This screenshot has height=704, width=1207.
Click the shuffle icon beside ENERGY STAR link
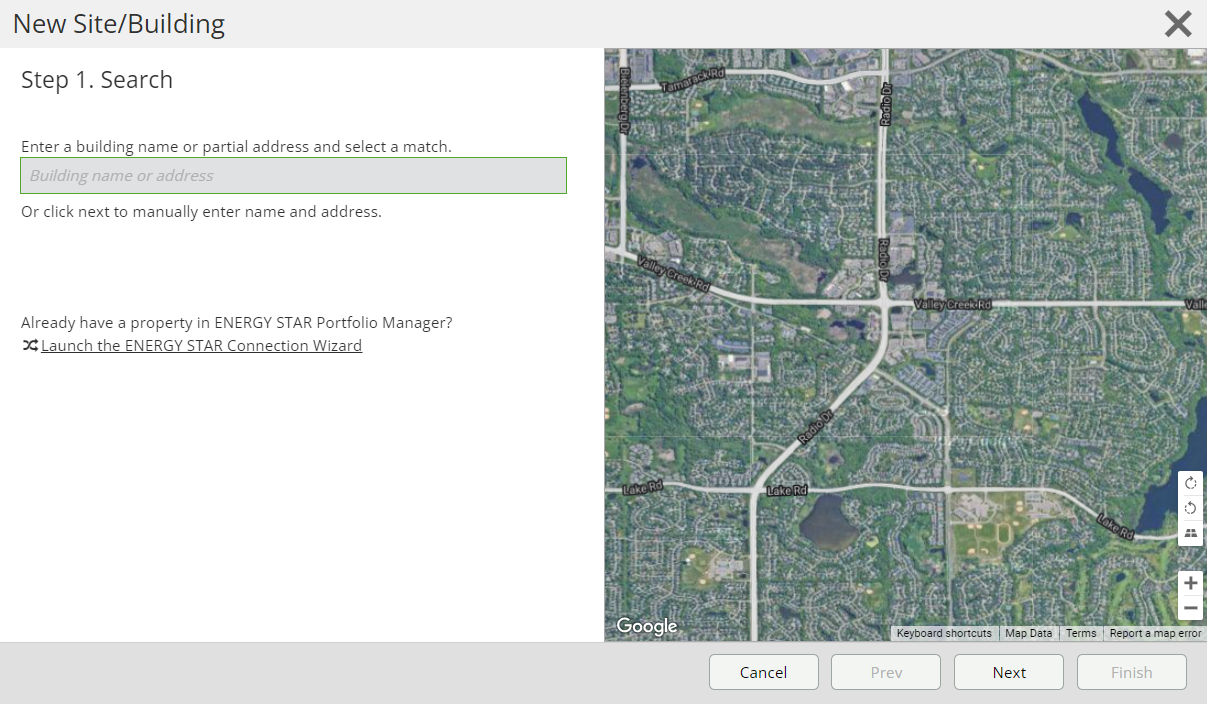30,346
